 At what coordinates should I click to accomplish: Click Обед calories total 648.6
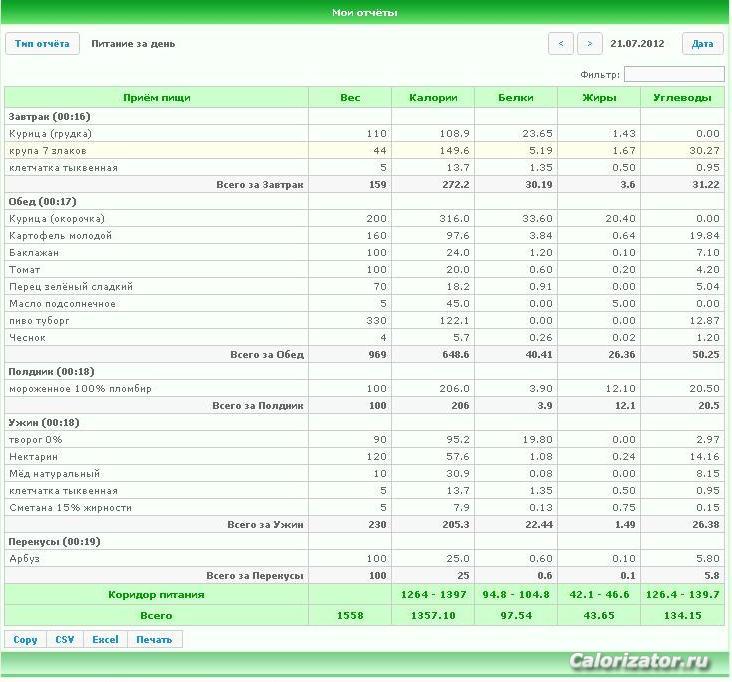pos(456,354)
